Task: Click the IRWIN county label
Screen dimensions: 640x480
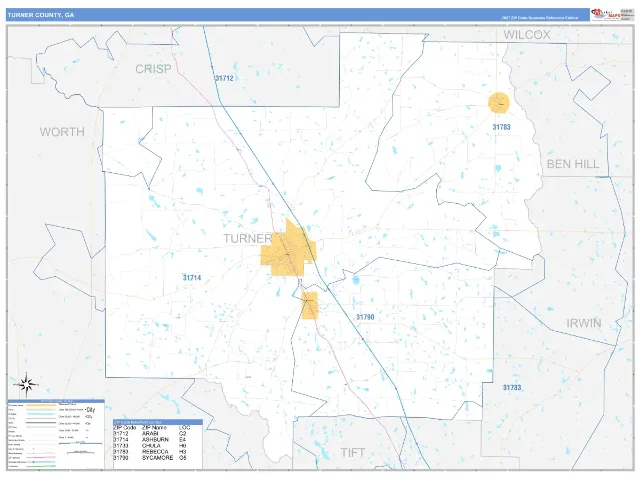Action: coord(584,323)
